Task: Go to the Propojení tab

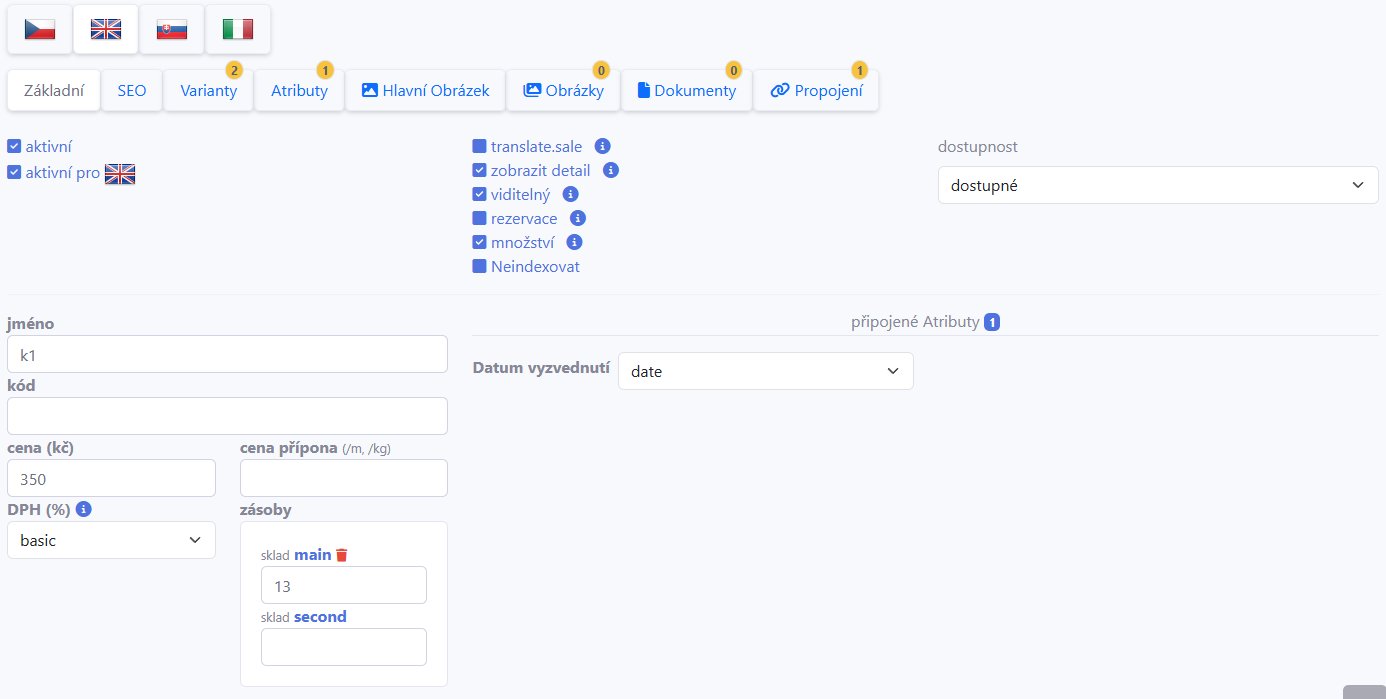Action: [x=815, y=91]
